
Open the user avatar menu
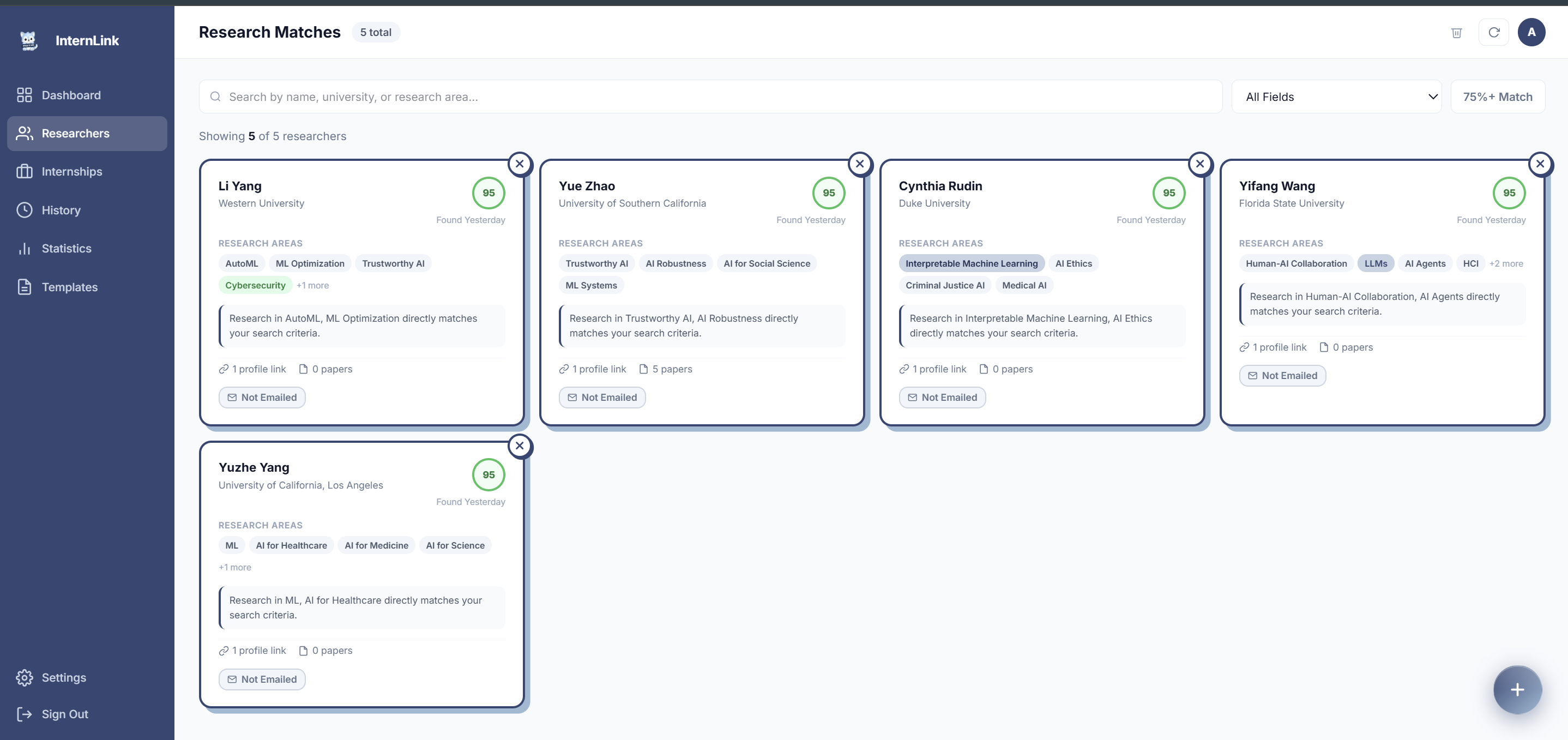tap(1531, 32)
